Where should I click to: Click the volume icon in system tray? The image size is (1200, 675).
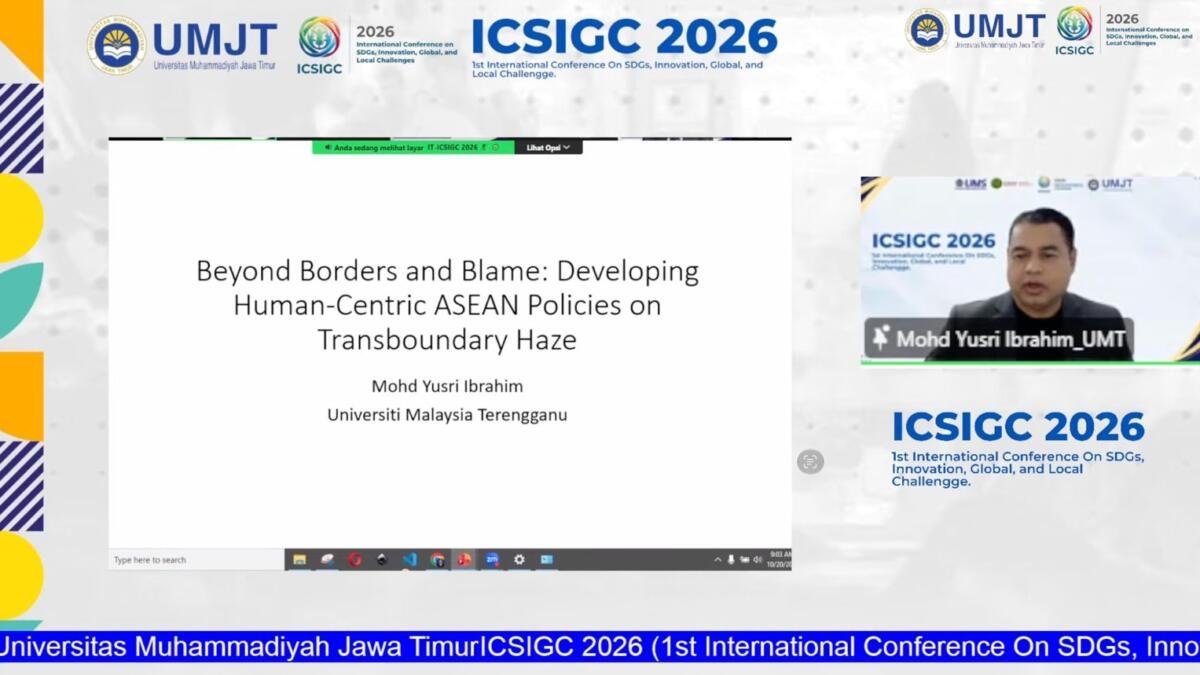[758, 560]
